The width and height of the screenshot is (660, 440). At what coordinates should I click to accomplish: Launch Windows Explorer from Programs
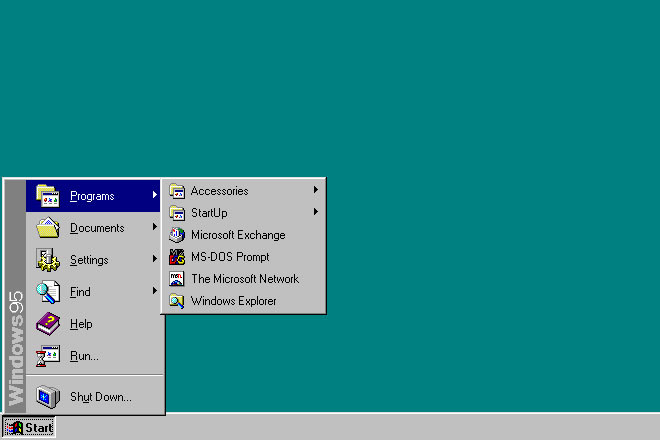[x=244, y=301]
